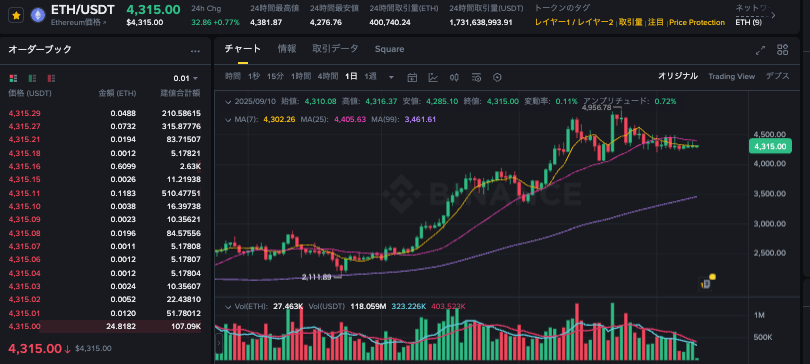Click the MA(99) value 3,461.61
Viewport: 810px width, 364px height.
[x=420, y=119]
